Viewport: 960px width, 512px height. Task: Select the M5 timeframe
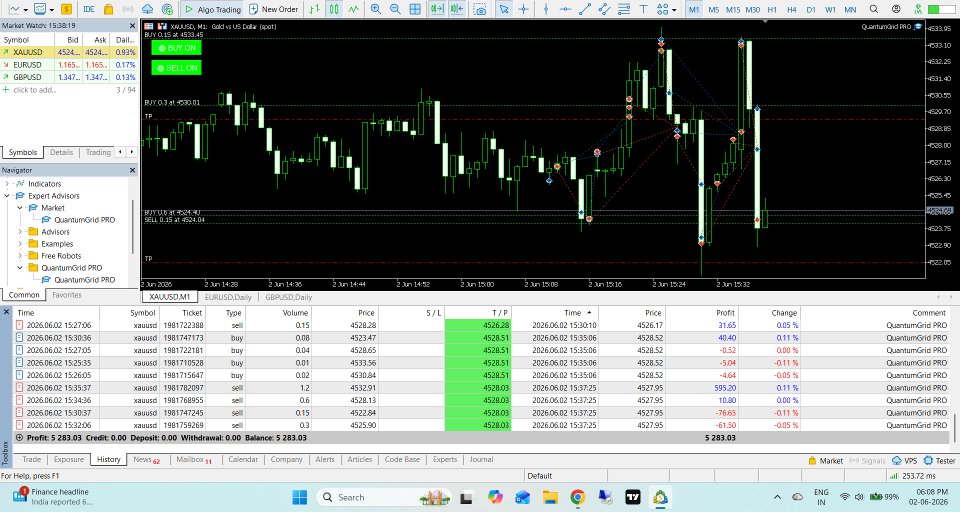[713, 9]
